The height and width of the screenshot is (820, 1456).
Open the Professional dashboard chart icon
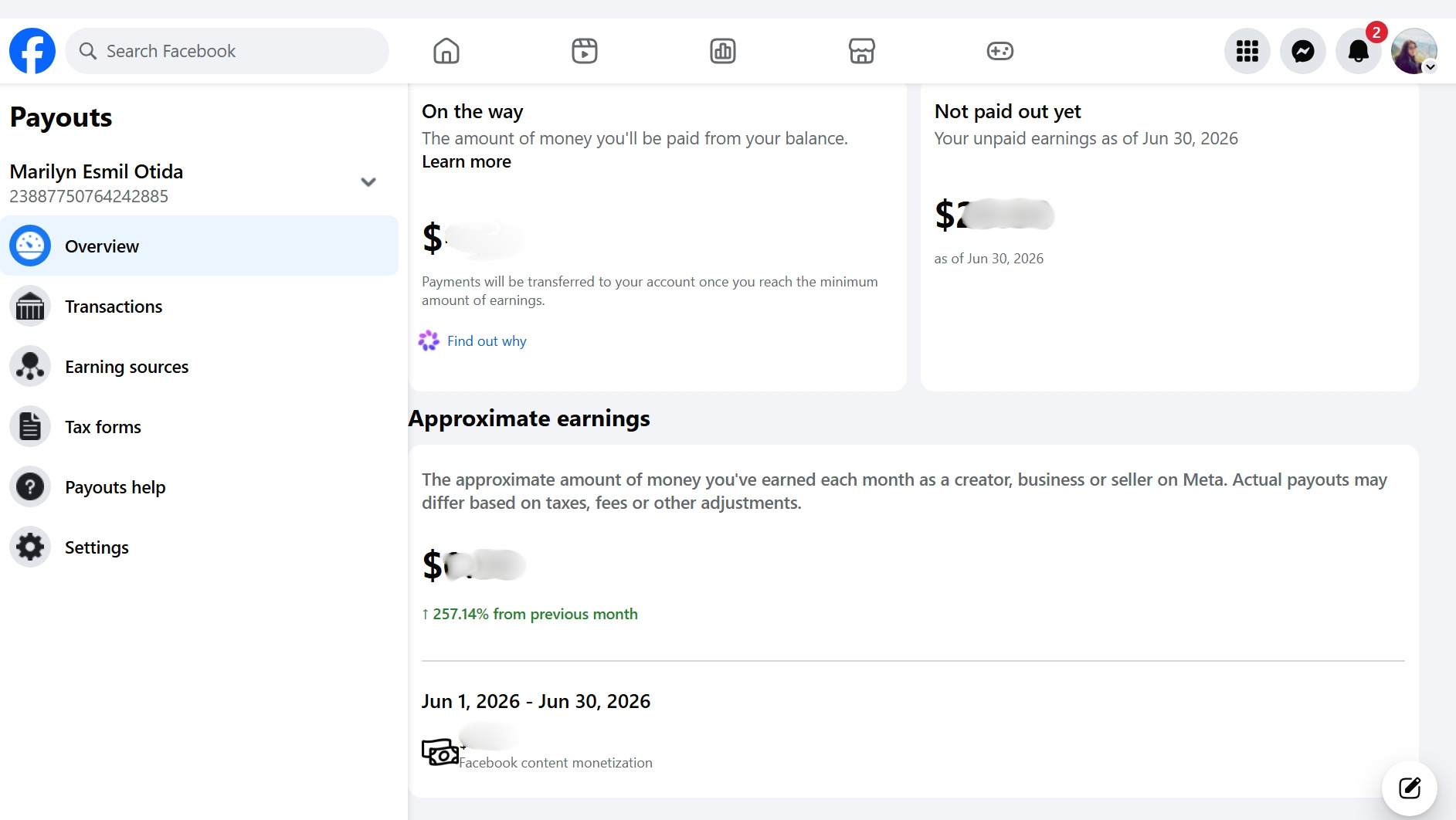[723, 51]
